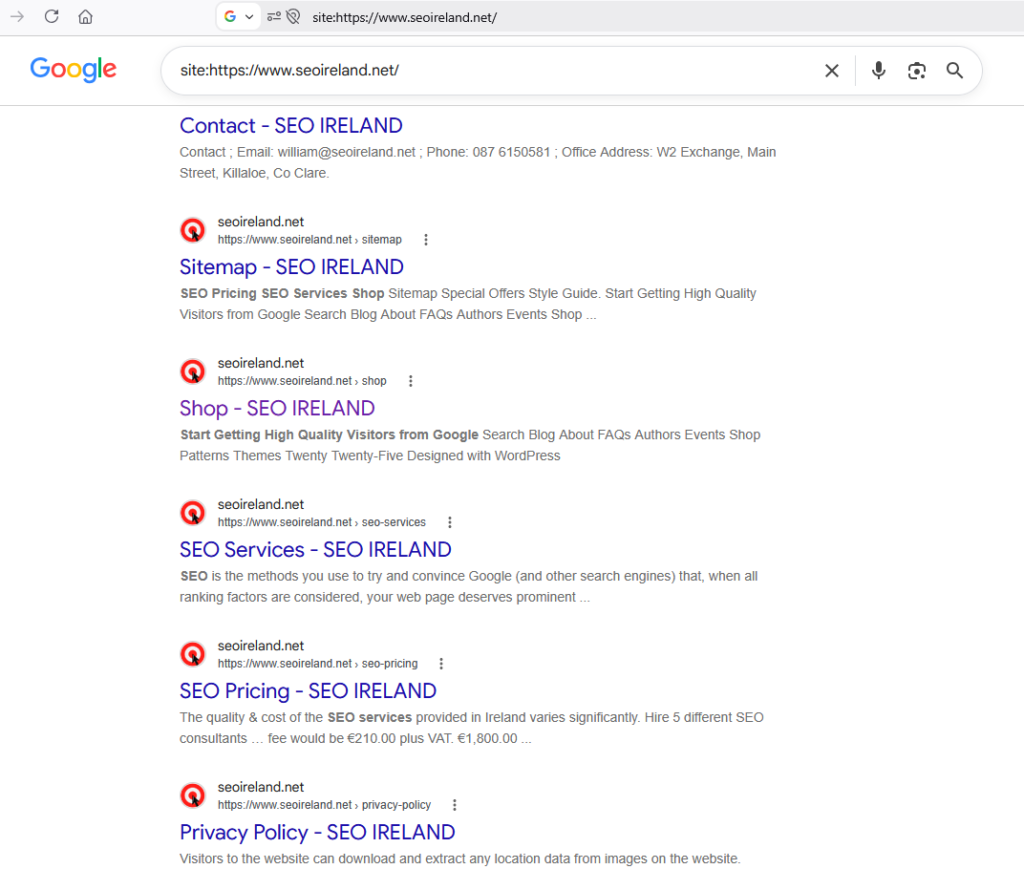Open the browser home page icon

(x=86, y=17)
